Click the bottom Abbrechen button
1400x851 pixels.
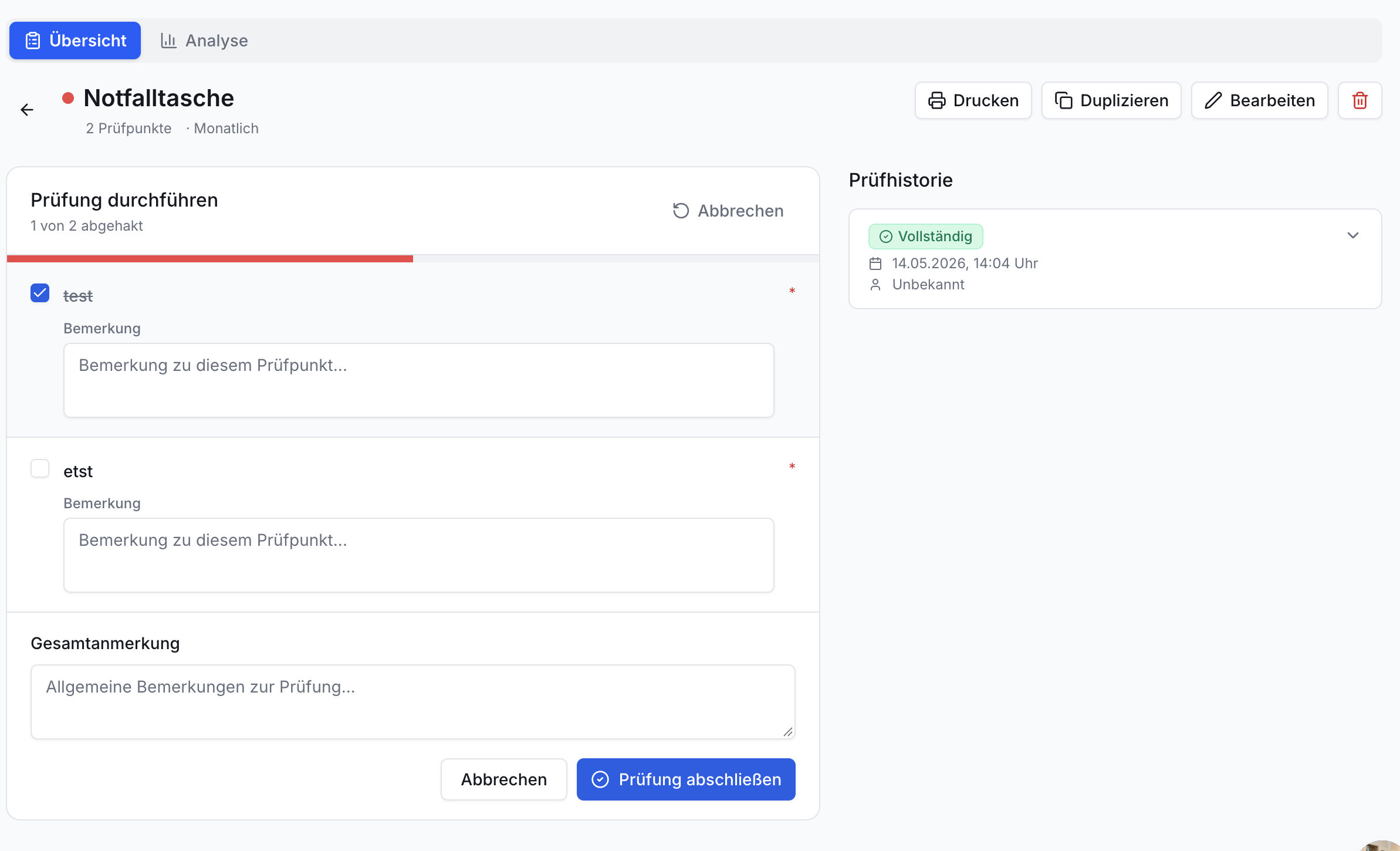pyautogui.click(x=504, y=779)
